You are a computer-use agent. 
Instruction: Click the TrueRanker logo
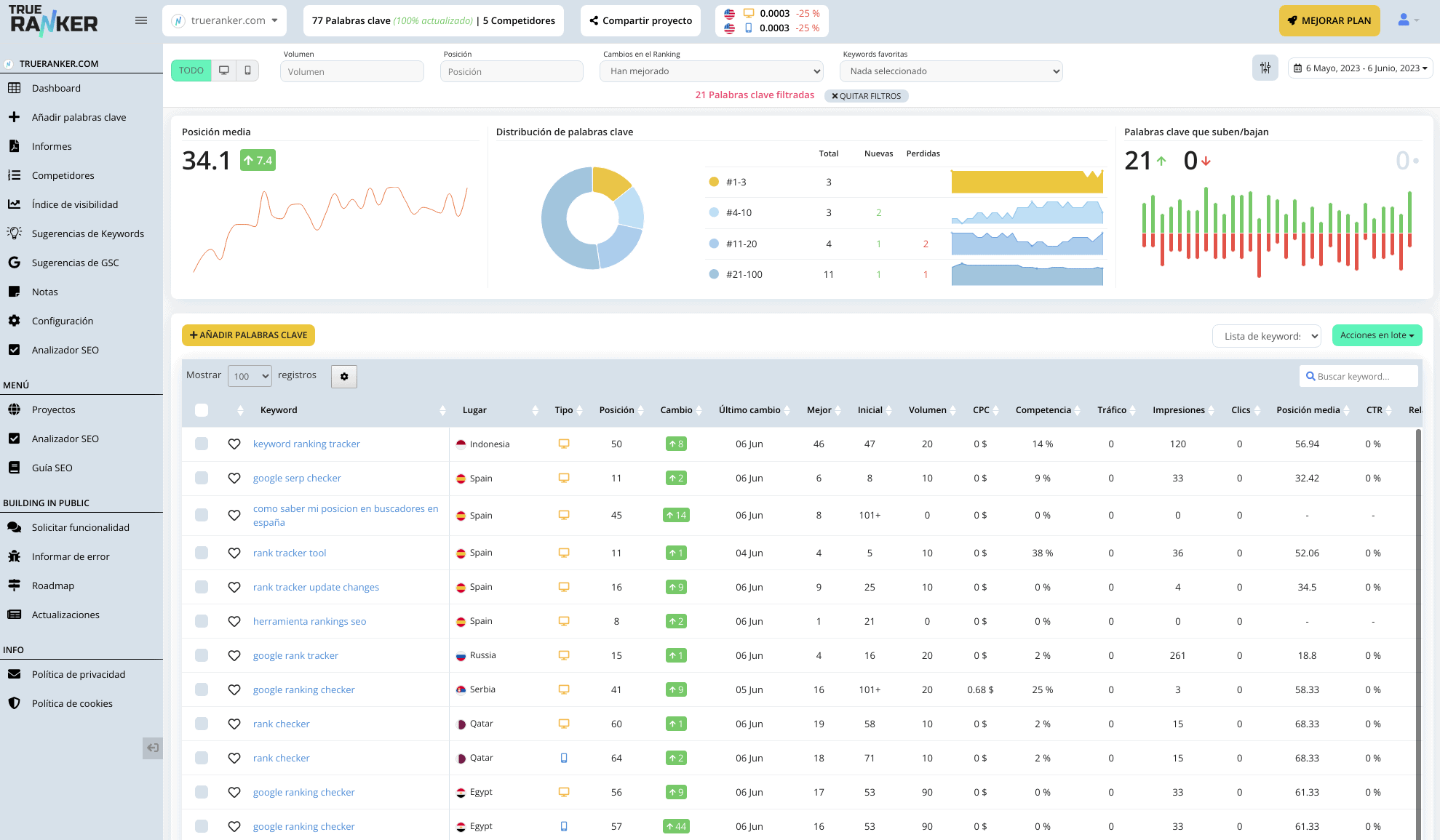point(54,20)
